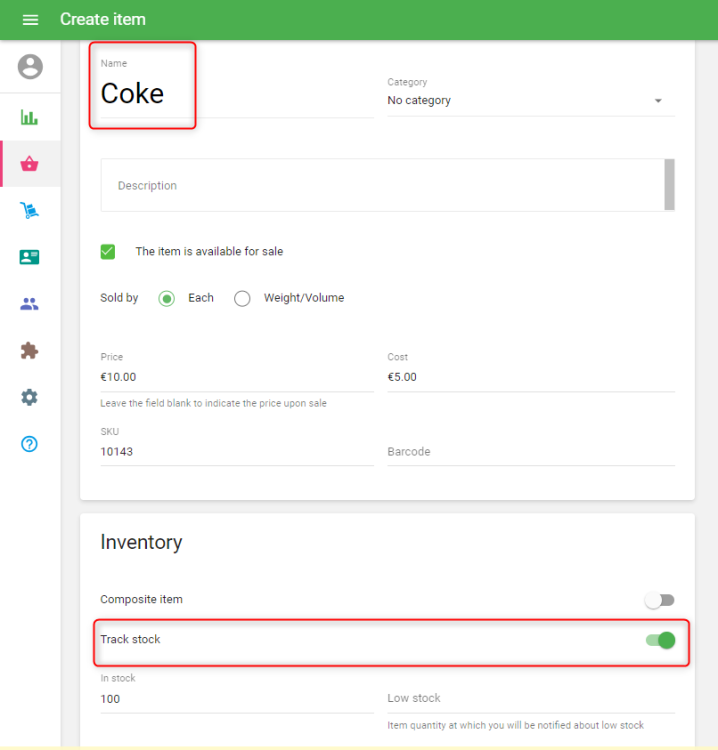
Task: Click the Price field showing €10.00
Action: click(x=236, y=377)
